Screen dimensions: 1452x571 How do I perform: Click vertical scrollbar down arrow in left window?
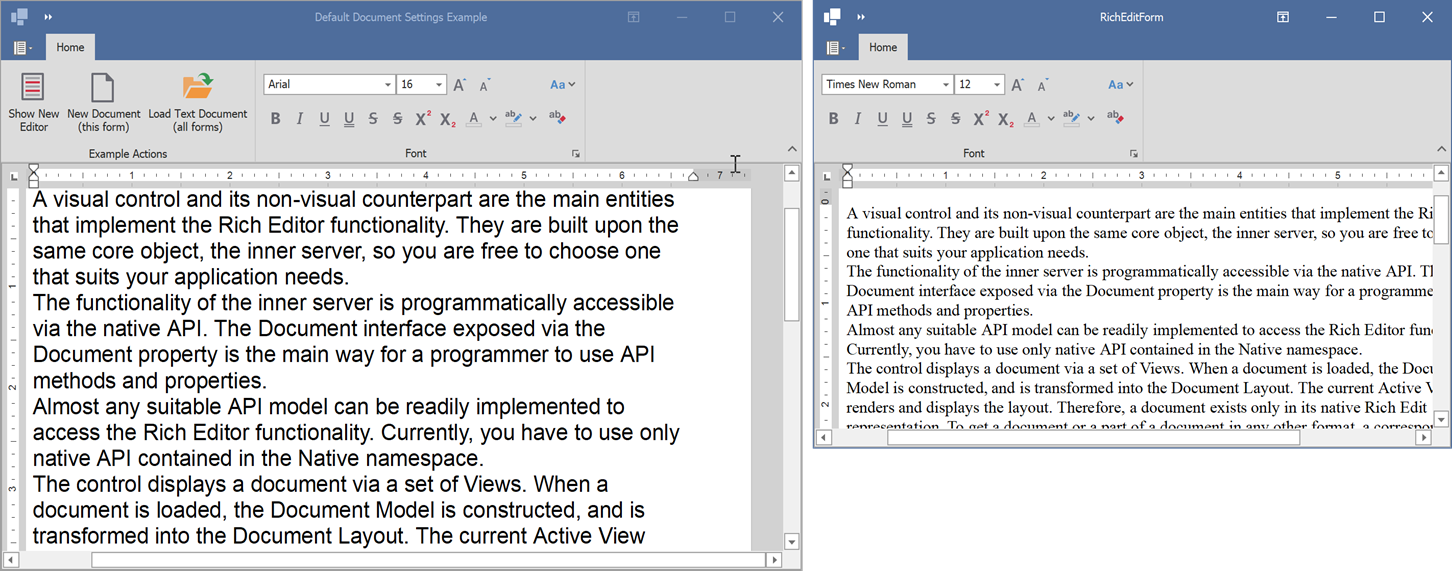792,542
